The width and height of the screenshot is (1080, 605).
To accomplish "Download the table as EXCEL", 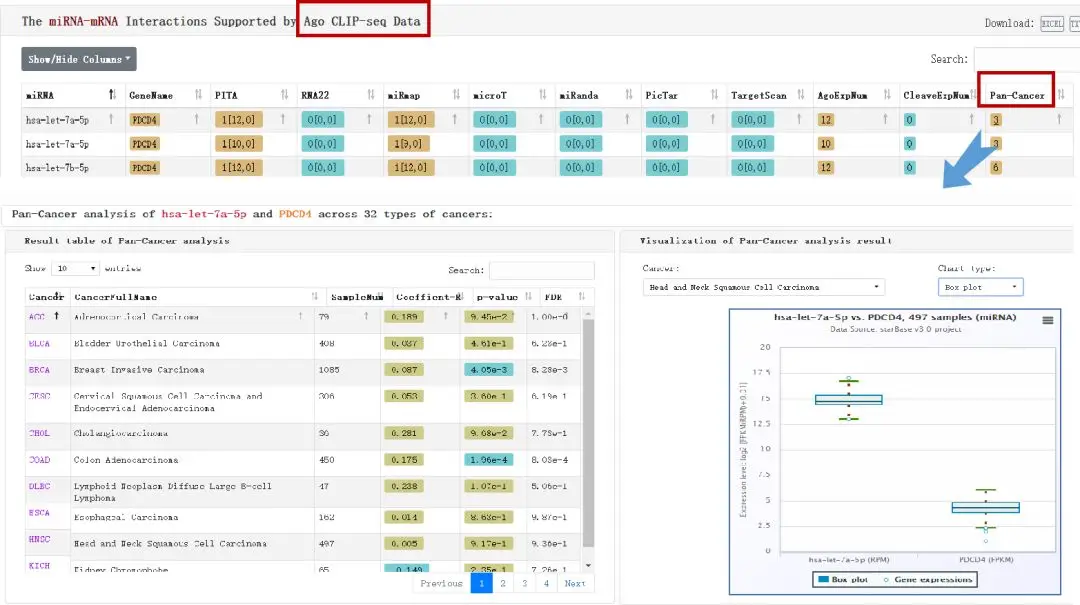I will coord(1051,23).
